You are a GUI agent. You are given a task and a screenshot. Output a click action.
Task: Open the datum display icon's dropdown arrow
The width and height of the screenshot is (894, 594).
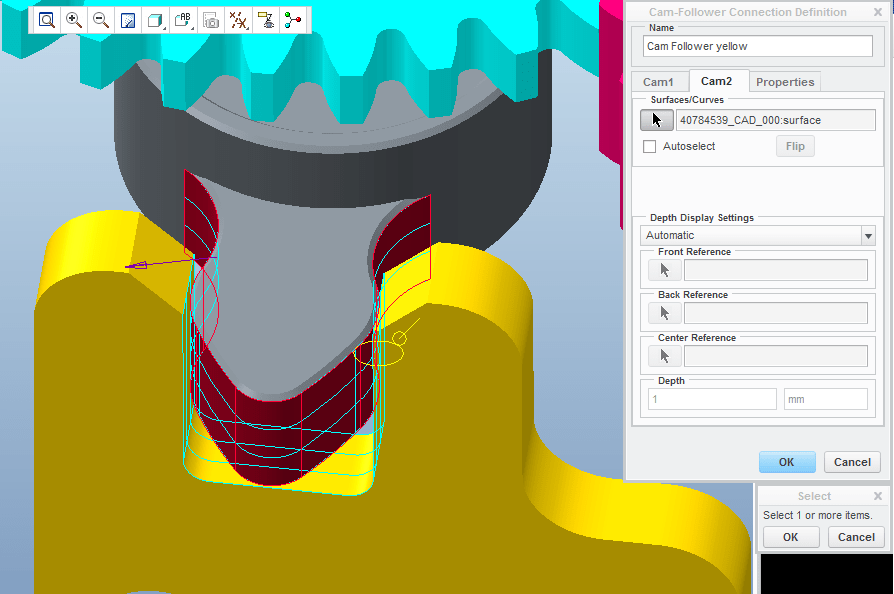point(246,27)
